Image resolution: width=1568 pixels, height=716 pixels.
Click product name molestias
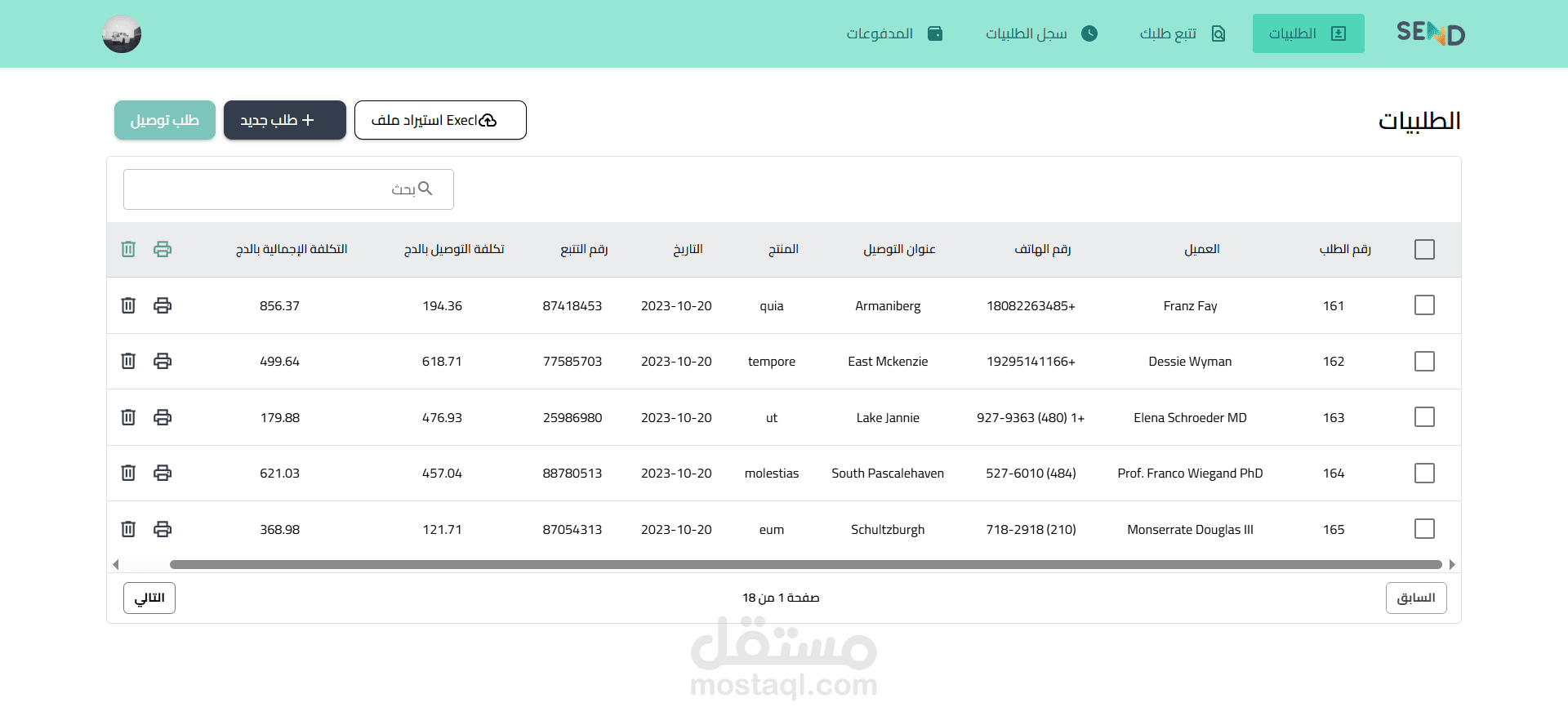772,474
